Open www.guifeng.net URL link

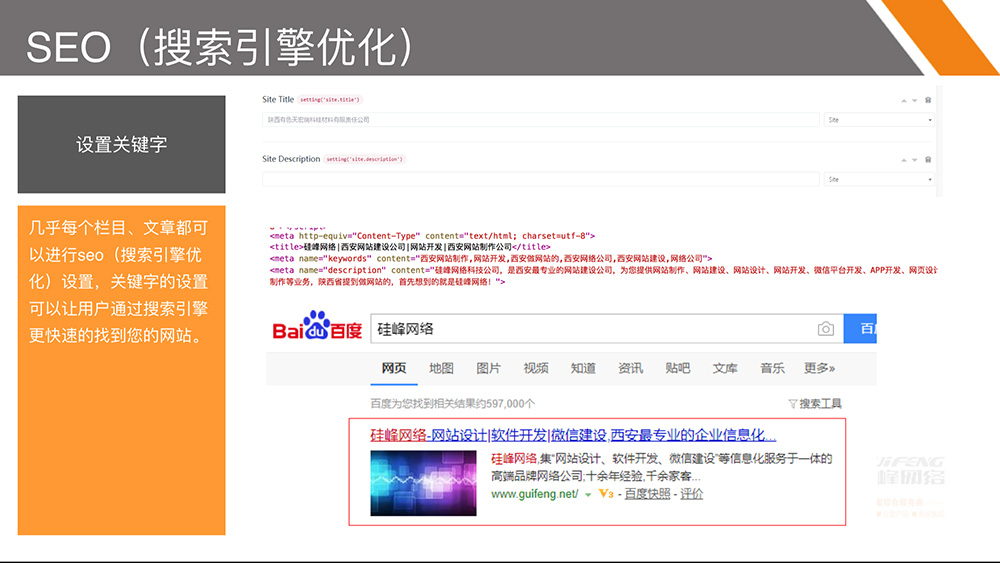click(534, 494)
